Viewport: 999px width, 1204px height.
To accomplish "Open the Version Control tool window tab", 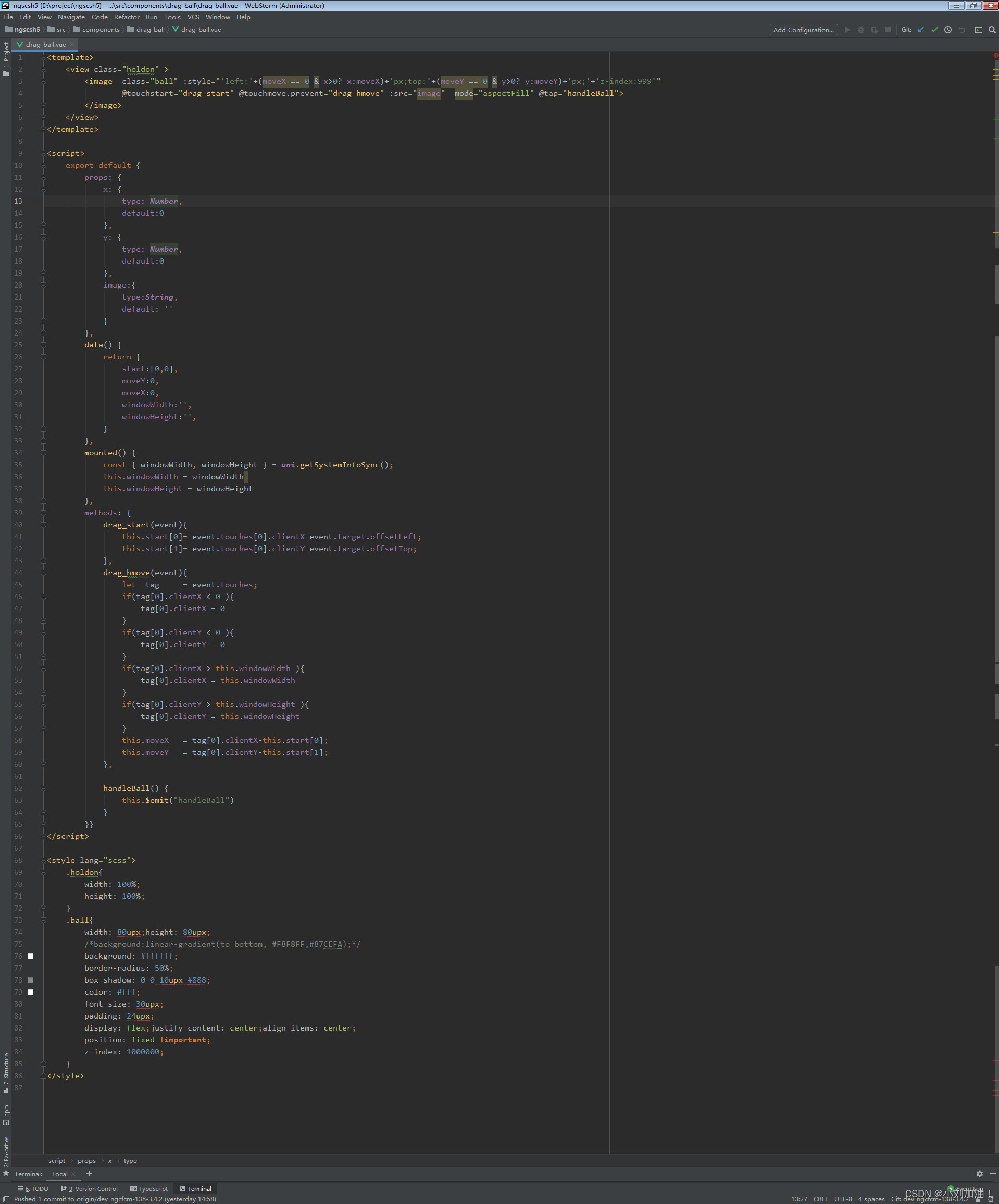I will pyautogui.click(x=90, y=1188).
